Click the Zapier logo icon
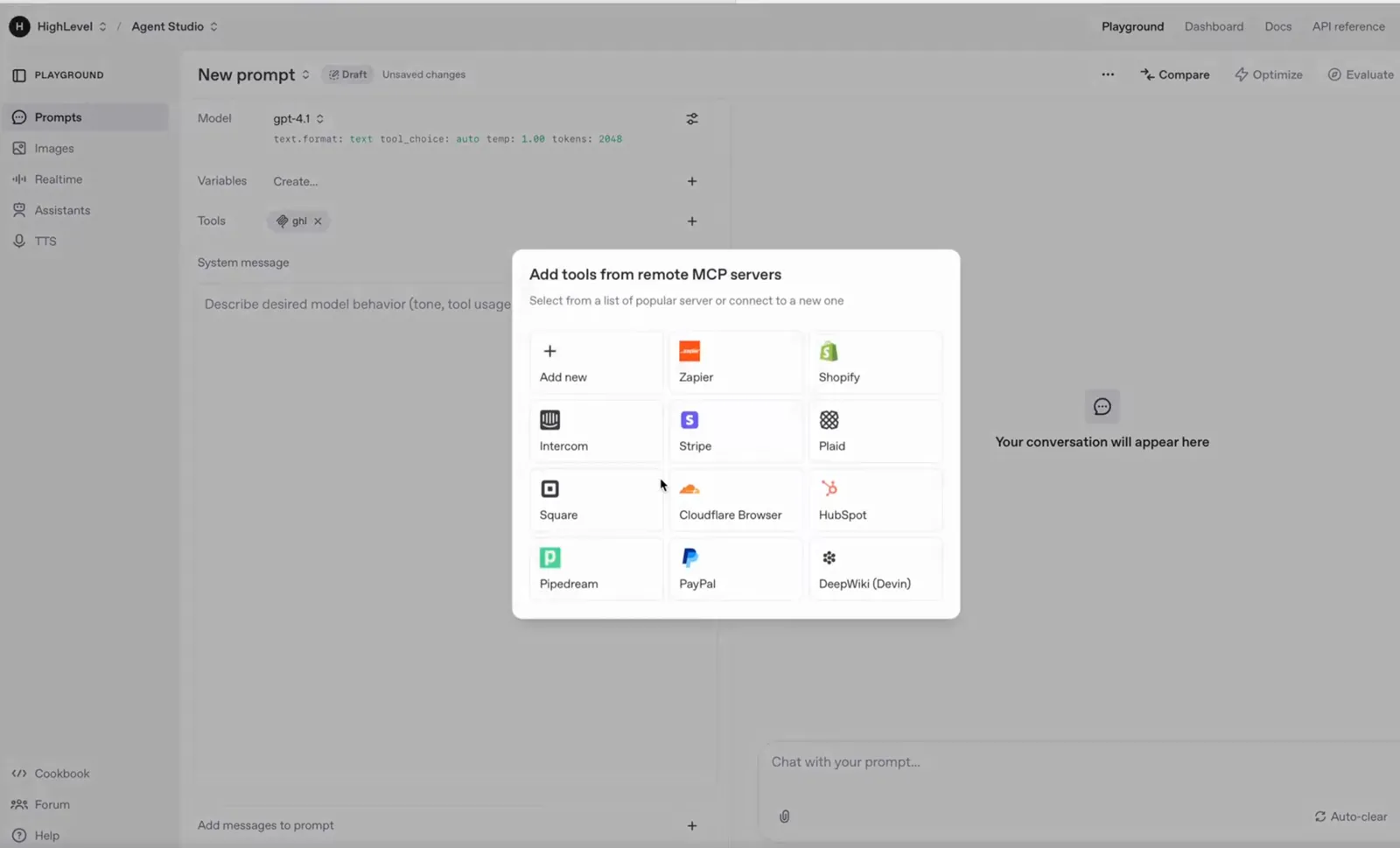 pyautogui.click(x=689, y=351)
